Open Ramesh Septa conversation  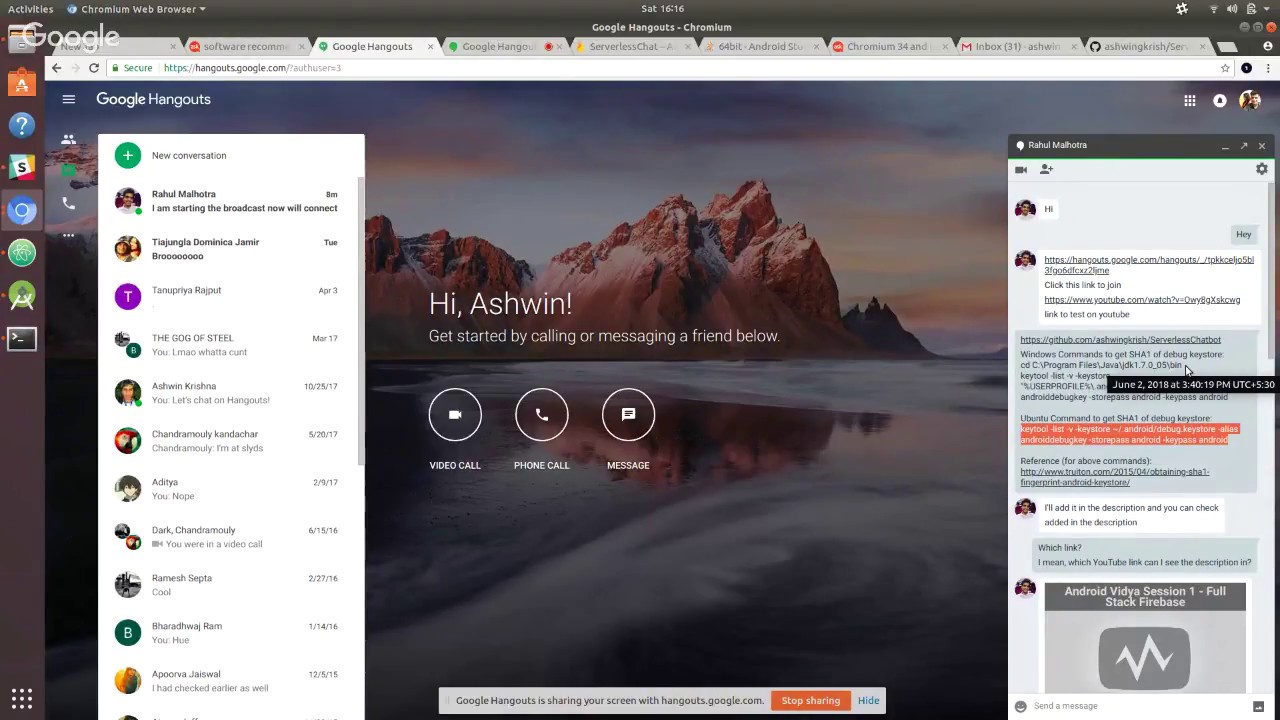231,585
